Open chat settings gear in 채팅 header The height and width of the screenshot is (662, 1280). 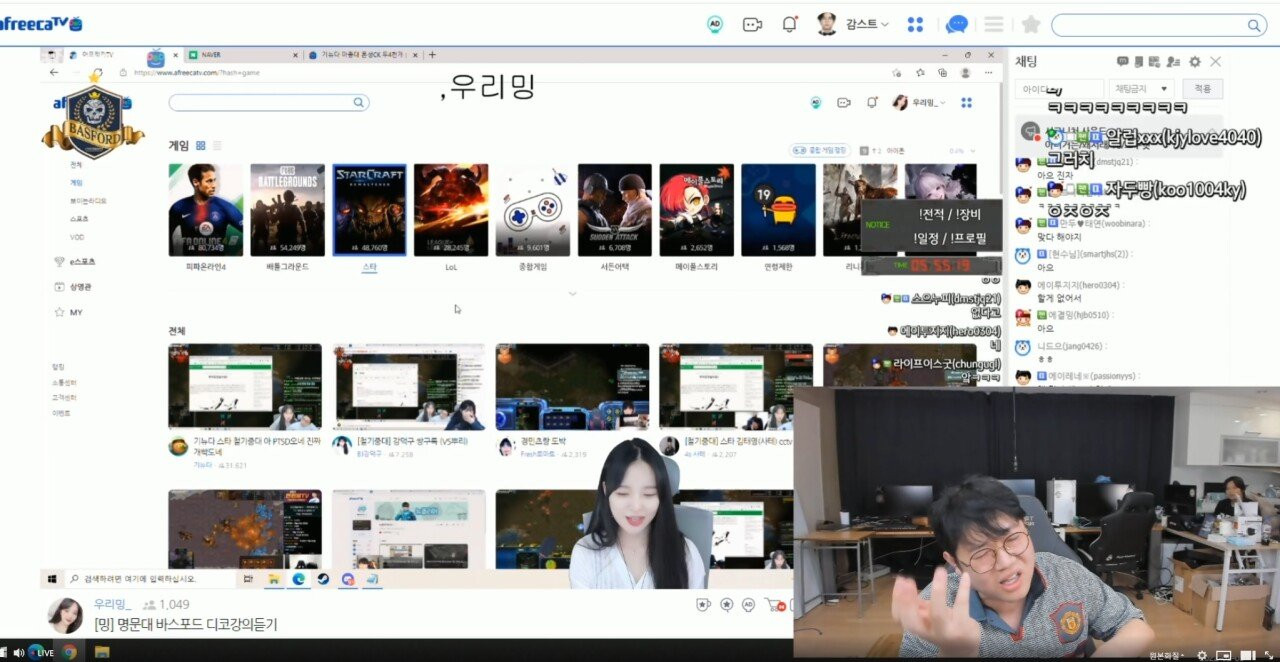click(1194, 62)
